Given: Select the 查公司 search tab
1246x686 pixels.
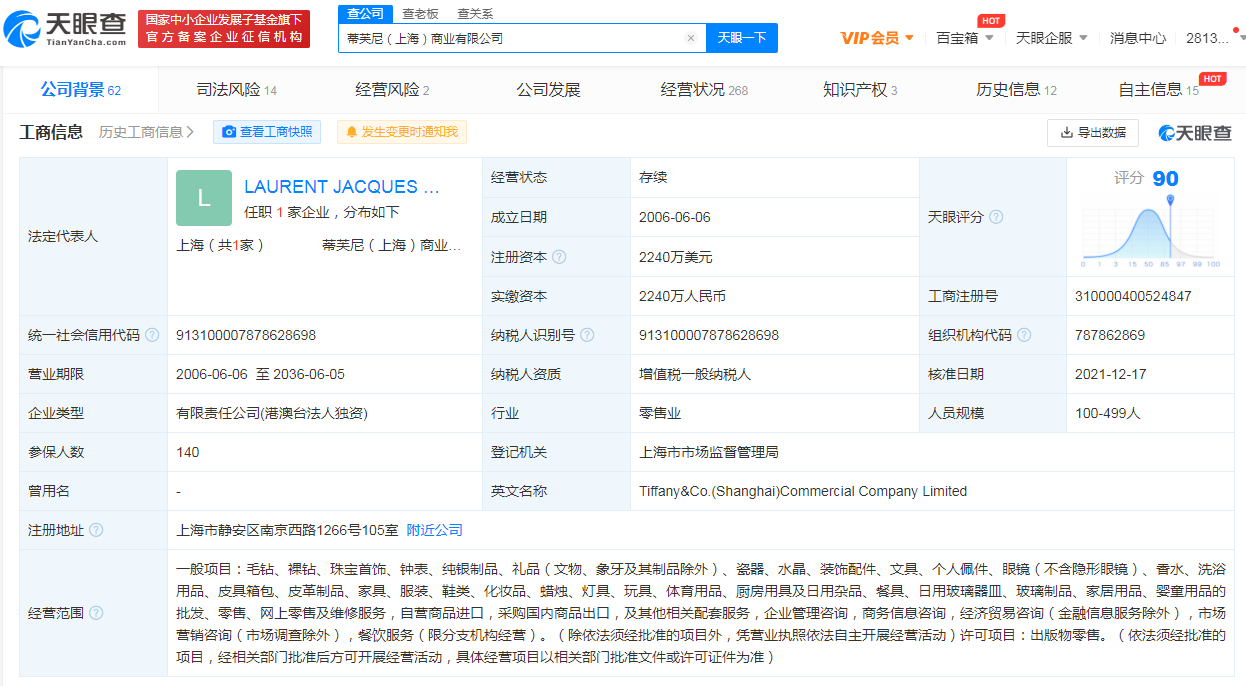Looking at the screenshot, I should point(366,13).
